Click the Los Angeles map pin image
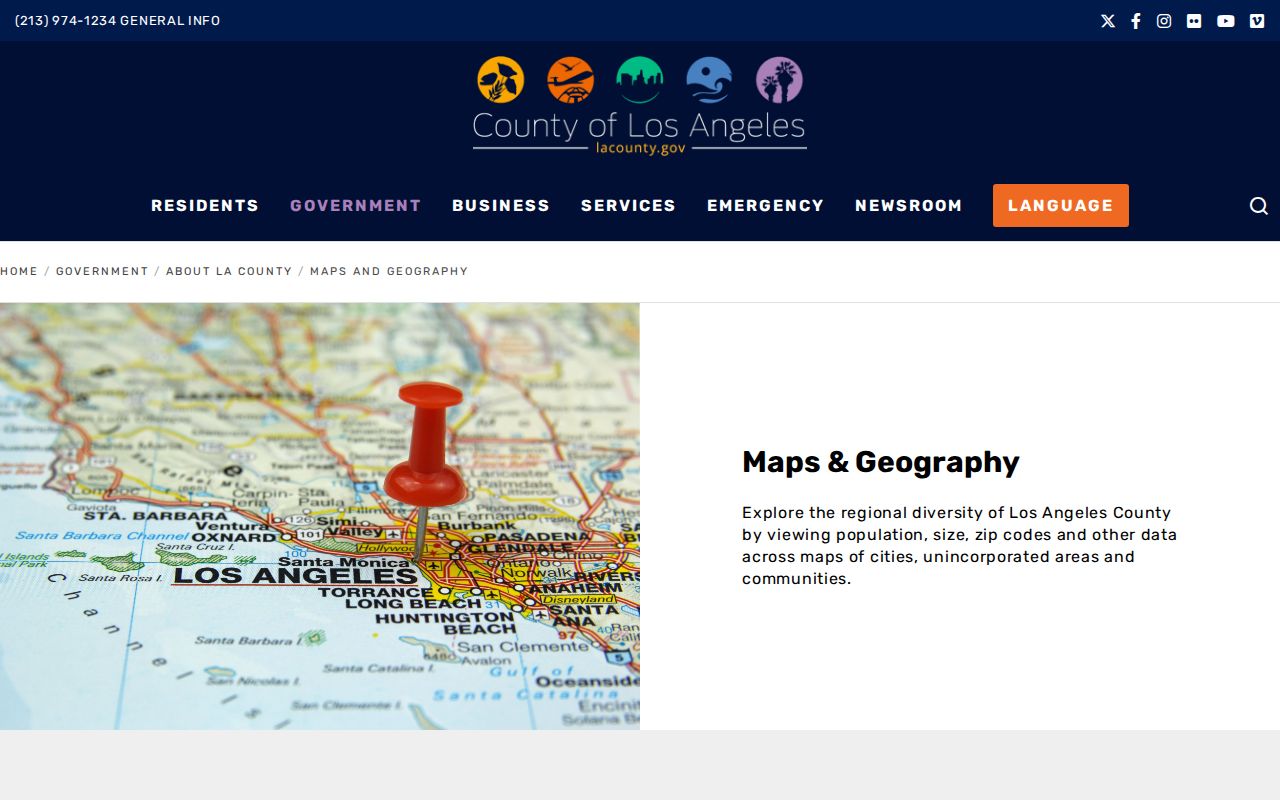Screen dimensions: 1280x800 pos(320,516)
